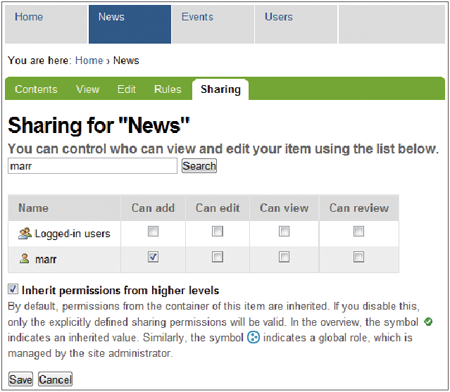
Task: Save the sharing settings
Action: coord(20,379)
